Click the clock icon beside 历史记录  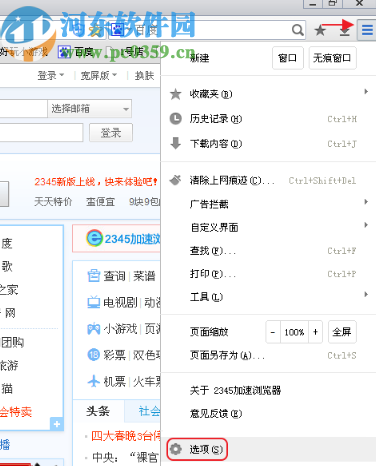coord(176,118)
